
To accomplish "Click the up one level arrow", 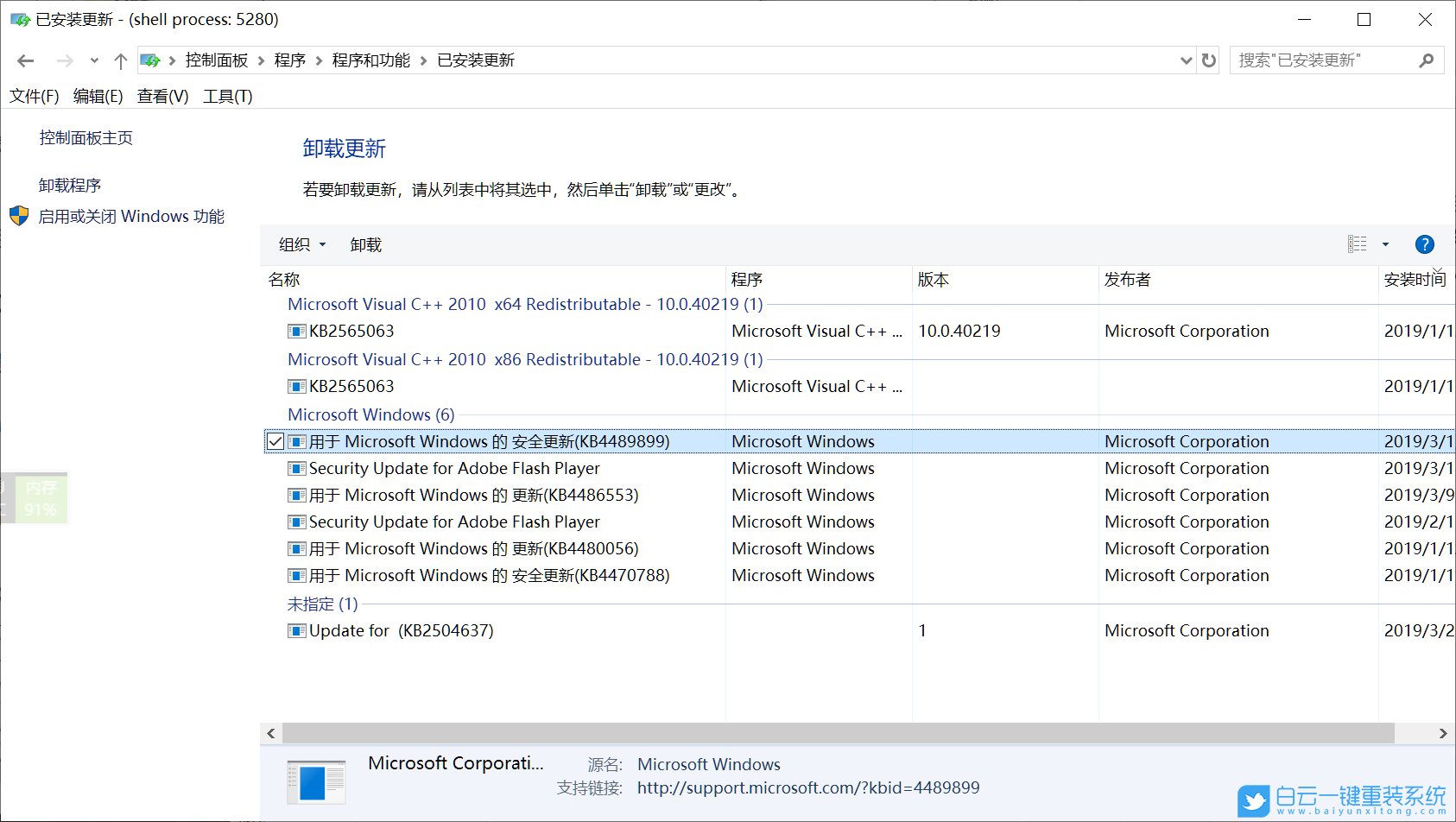I will click(120, 60).
